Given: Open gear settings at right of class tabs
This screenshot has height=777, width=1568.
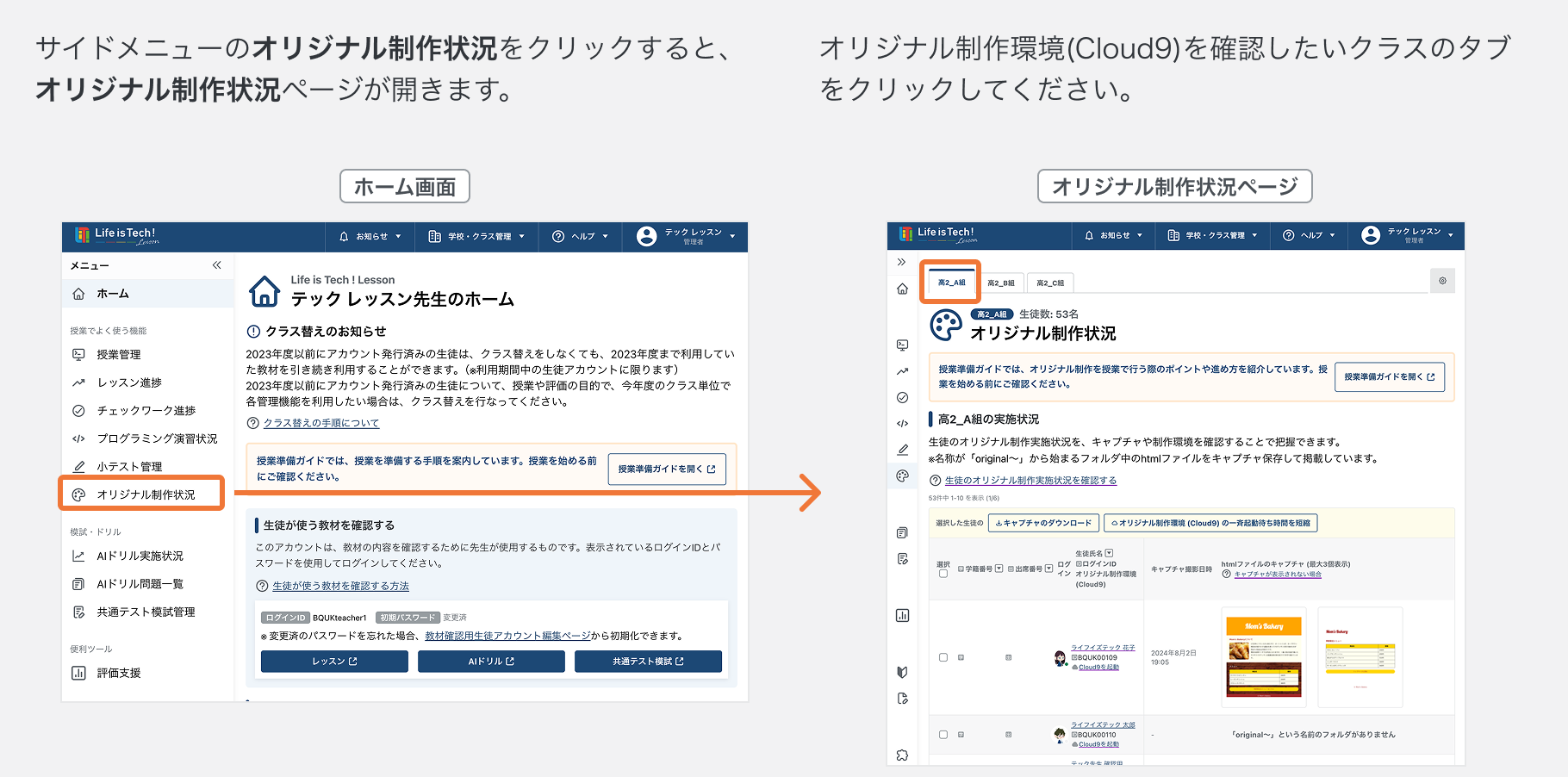Looking at the screenshot, I should click(1442, 281).
